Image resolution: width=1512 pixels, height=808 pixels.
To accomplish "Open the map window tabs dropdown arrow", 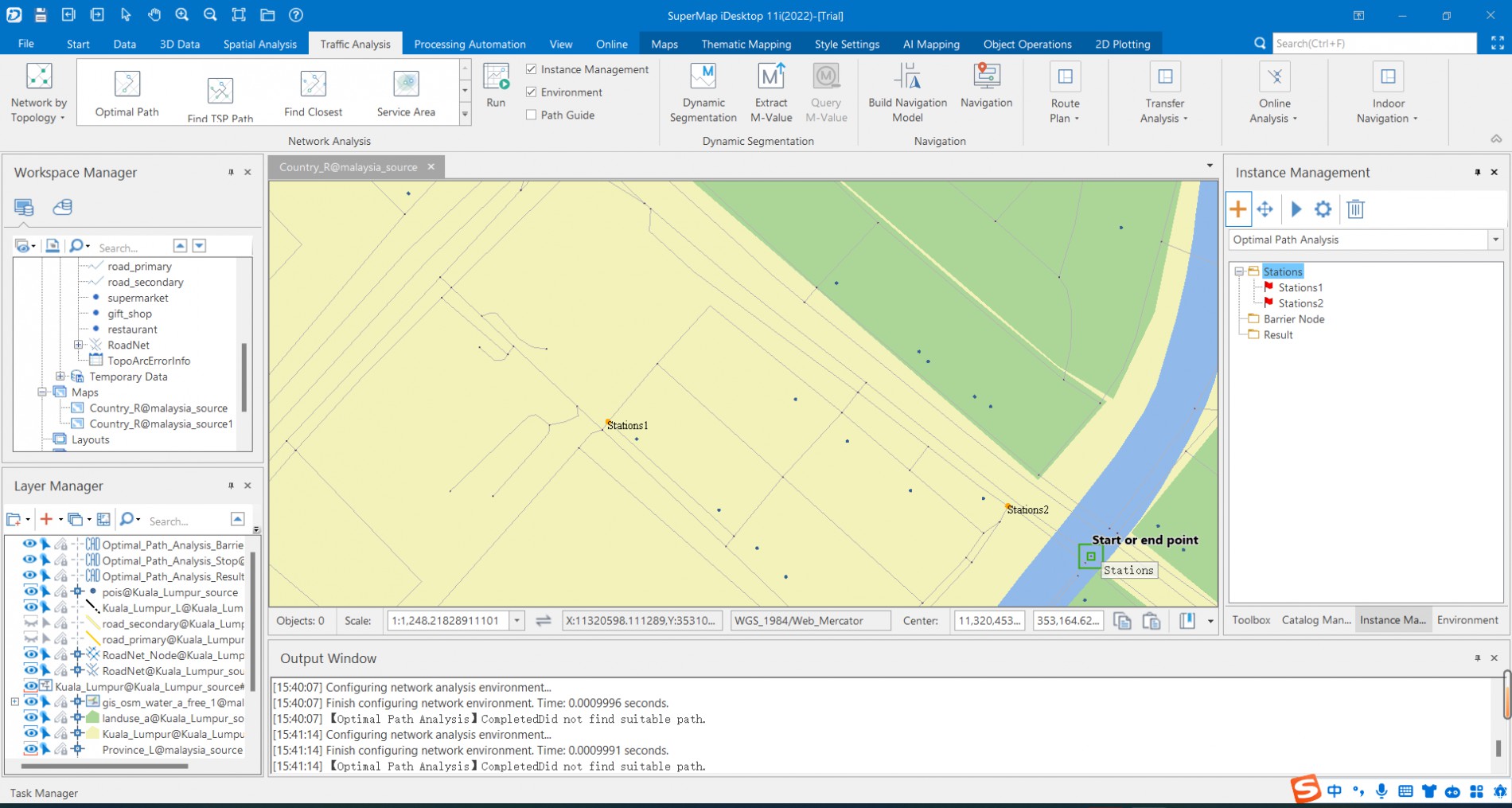I will click(1210, 166).
